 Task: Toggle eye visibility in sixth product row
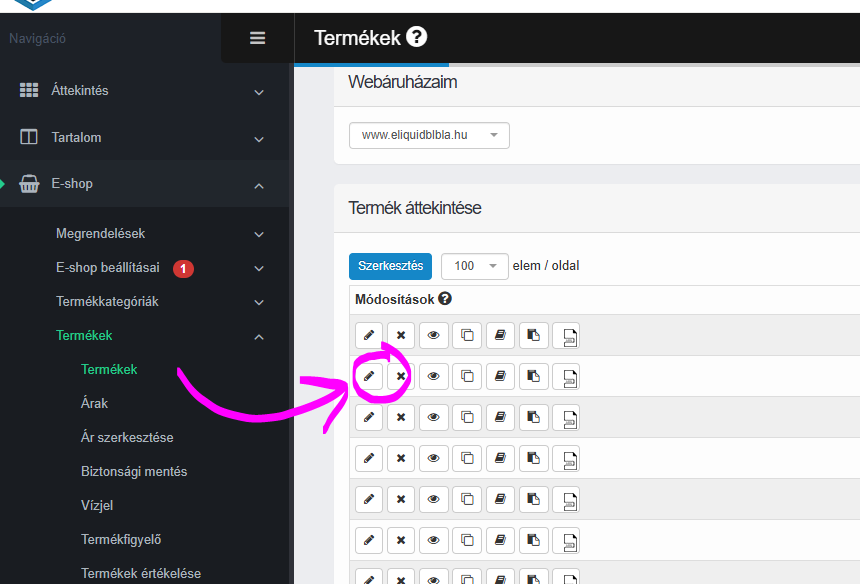coord(433,540)
